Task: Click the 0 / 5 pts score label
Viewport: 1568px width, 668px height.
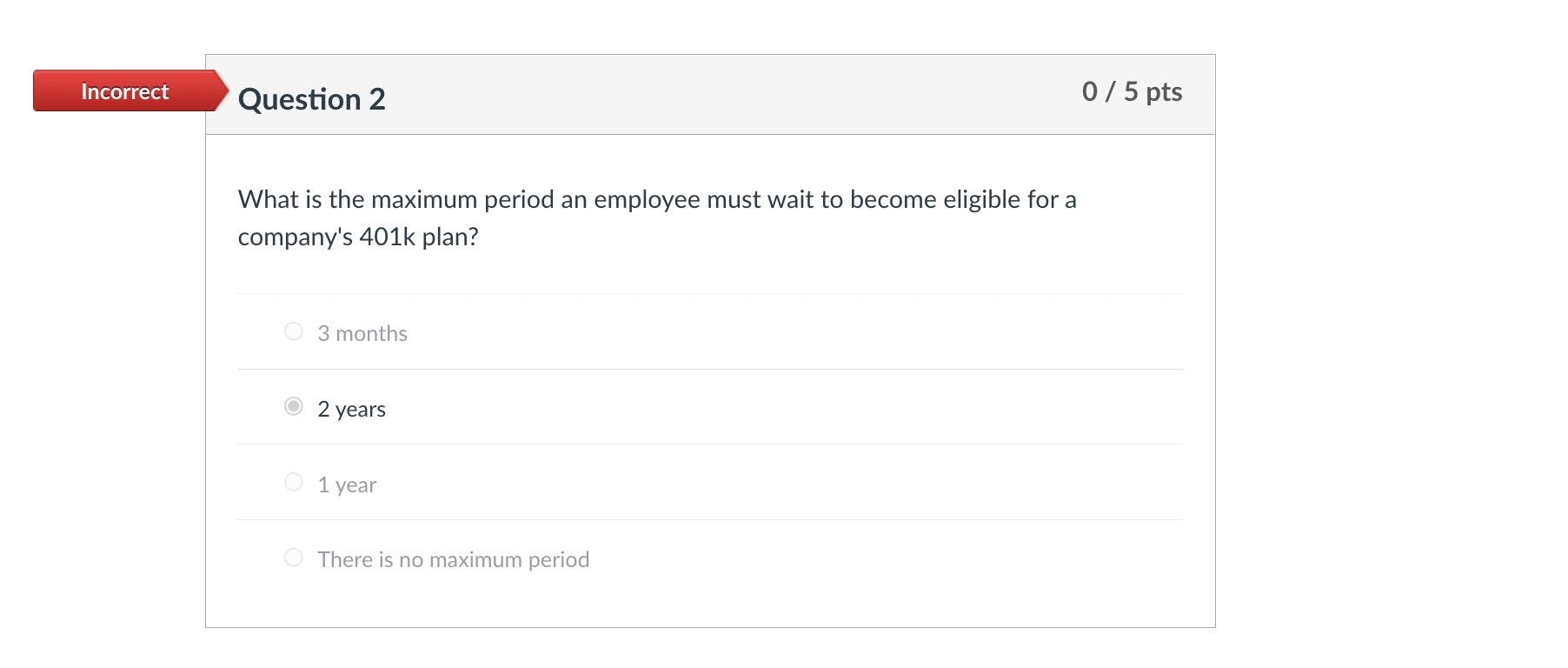Action: point(1131,90)
